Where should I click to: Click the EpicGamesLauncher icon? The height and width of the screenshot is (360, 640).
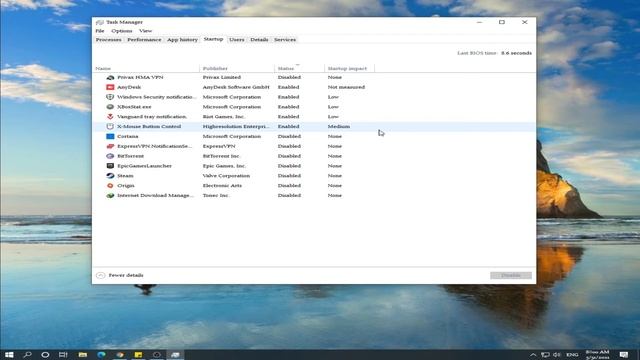click(110, 166)
